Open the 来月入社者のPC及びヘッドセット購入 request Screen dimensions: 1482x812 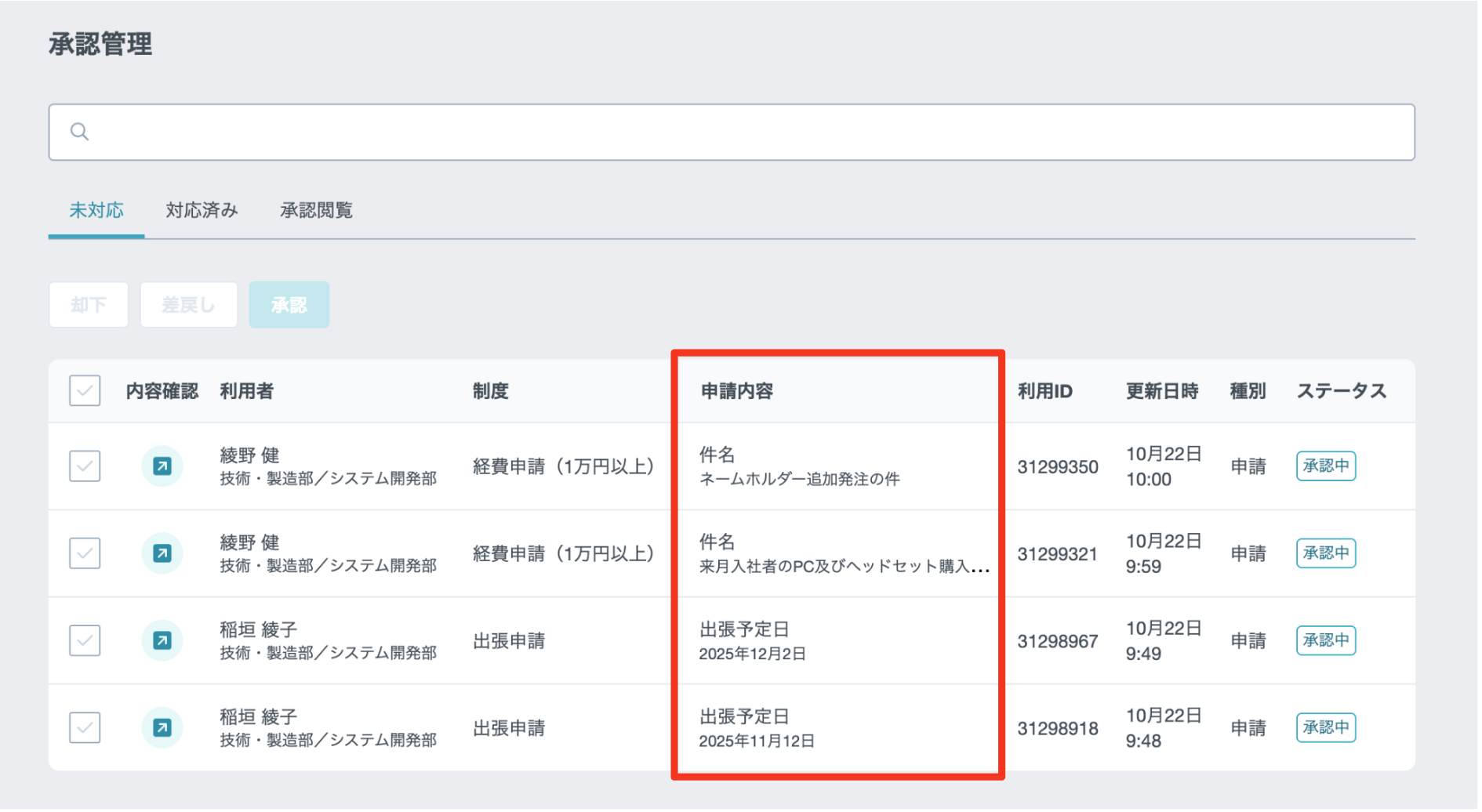pos(843,567)
